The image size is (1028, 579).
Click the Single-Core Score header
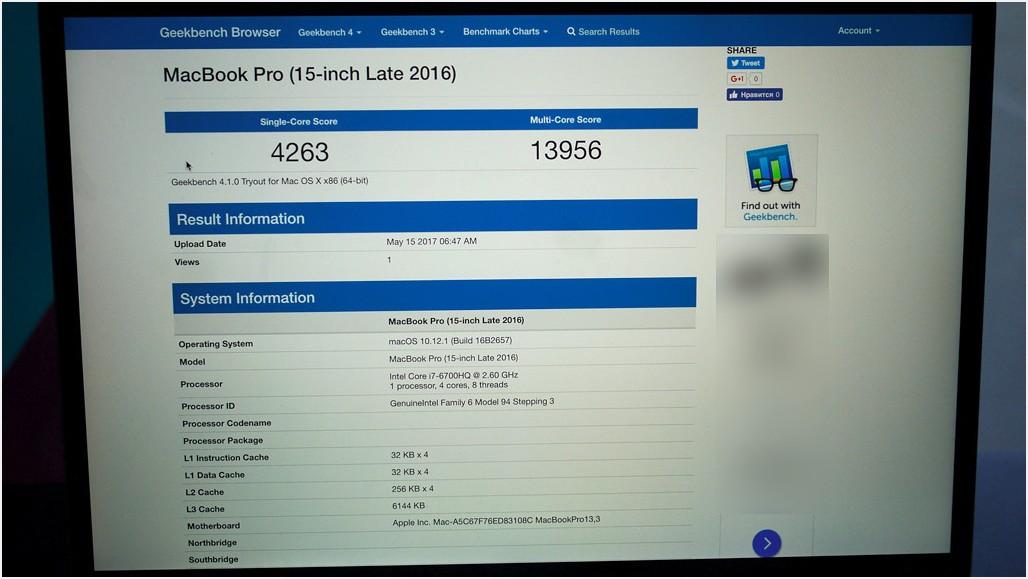(299, 121)
